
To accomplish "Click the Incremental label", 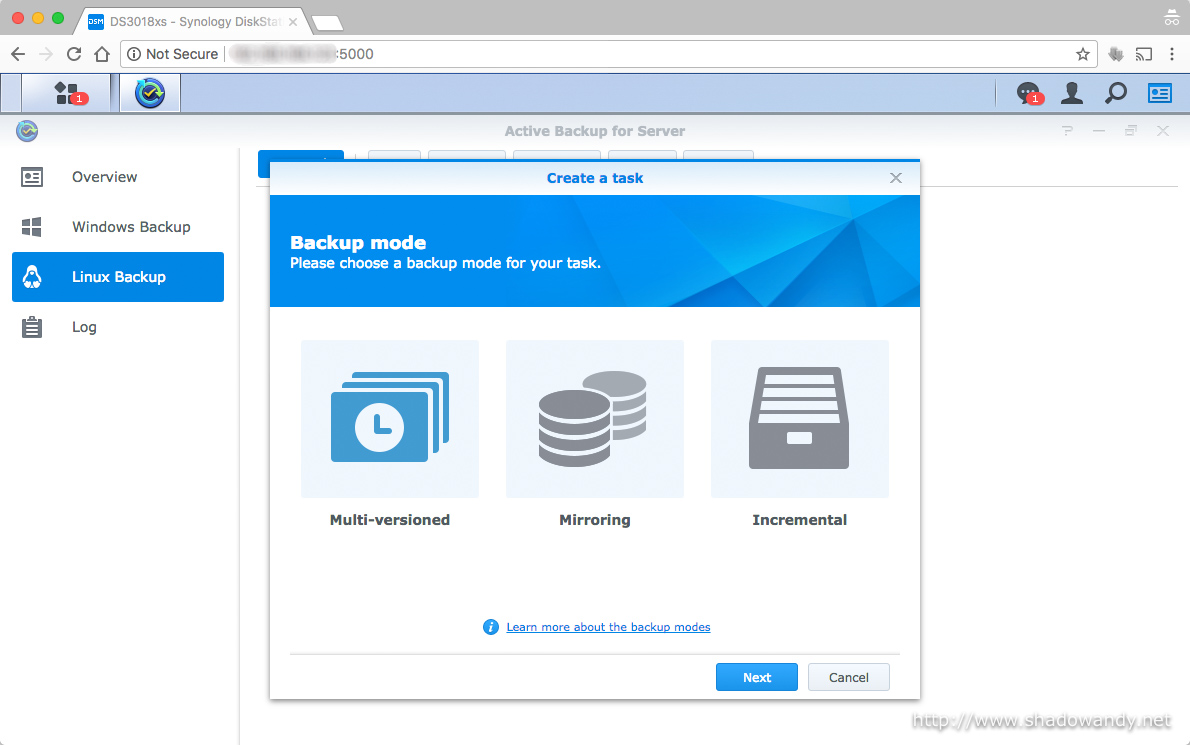I will (800, 520).
